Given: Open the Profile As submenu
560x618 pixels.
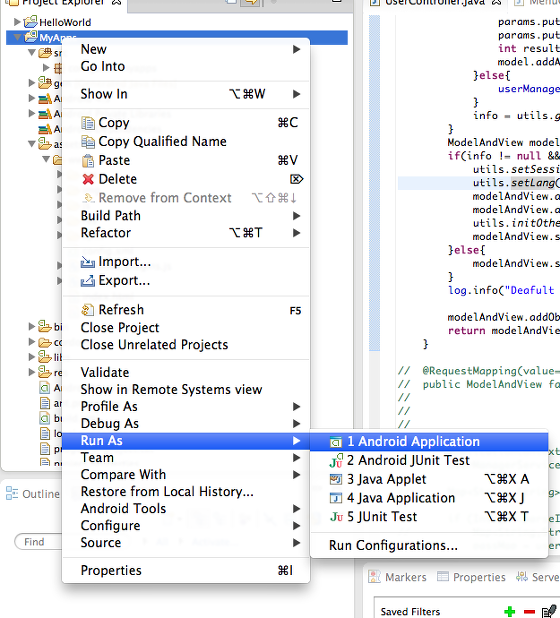Looking at the screenshot, I should [186, 407].
